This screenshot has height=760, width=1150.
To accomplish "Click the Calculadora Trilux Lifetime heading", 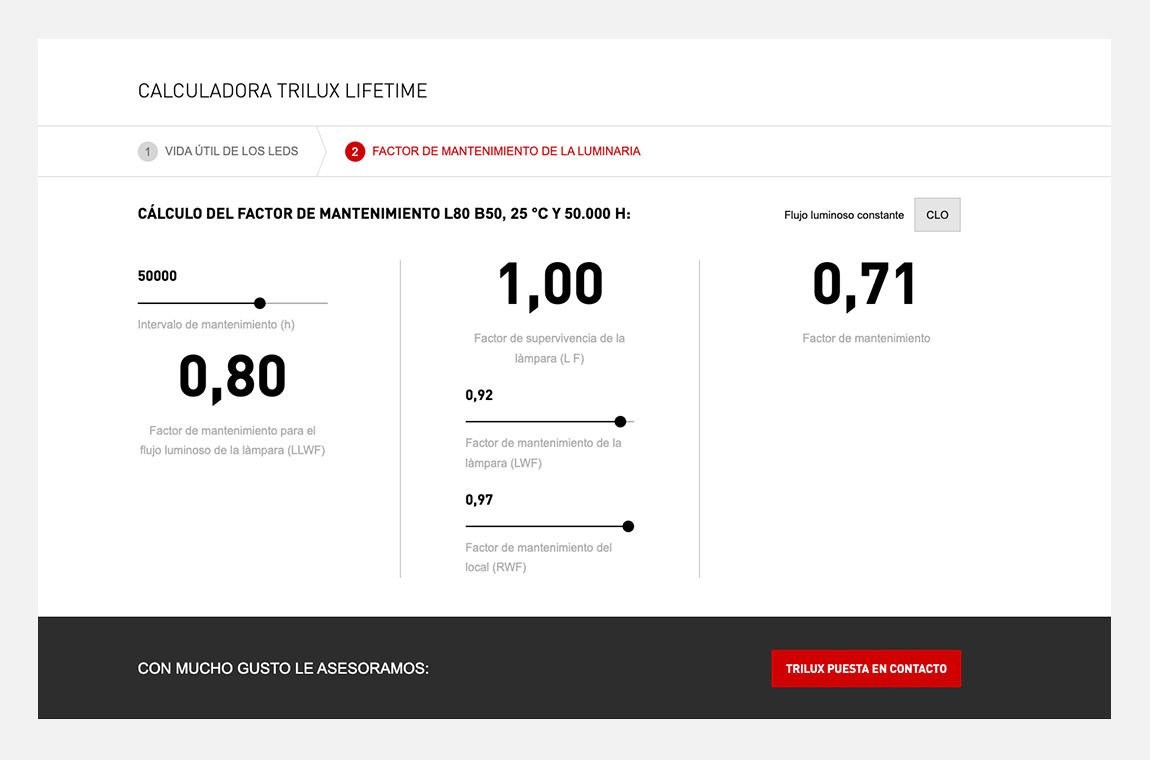I will (x=282, y=91).
